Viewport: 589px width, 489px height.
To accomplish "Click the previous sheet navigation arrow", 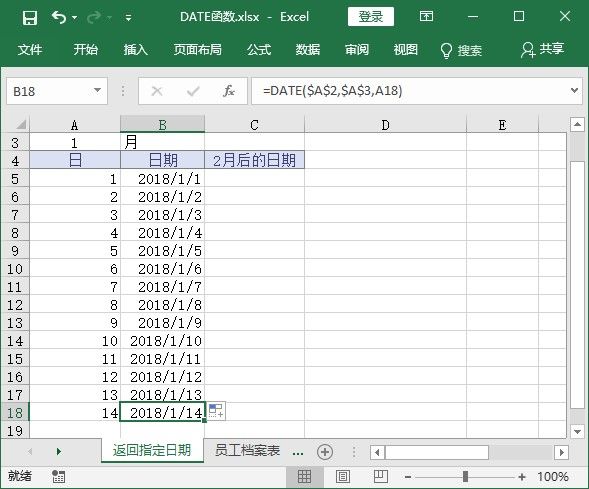I will [x=30, y=451].
